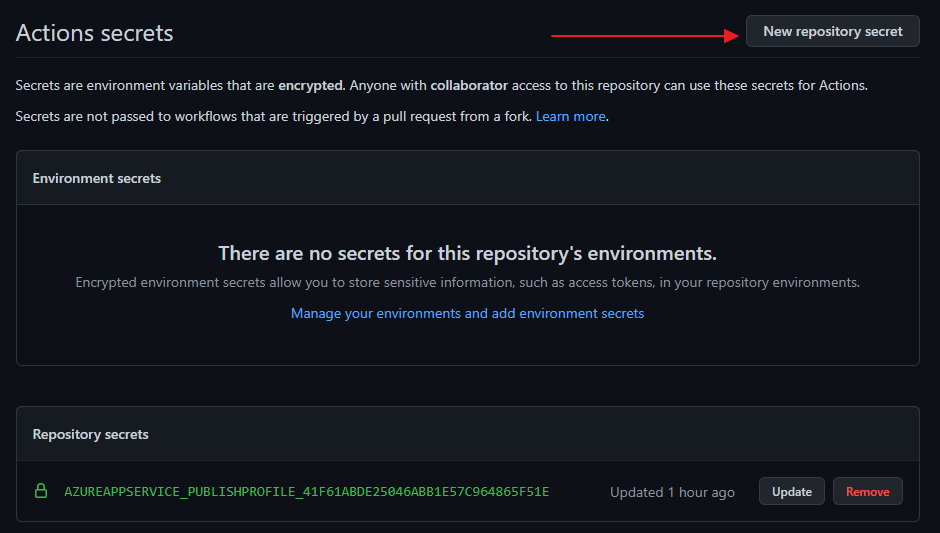Select the AZUREAPPSERVICE_PUBLISHPROFILE secret name
Image resolution: width=940 pixels, height=533 pixels.
coord(306,492)
